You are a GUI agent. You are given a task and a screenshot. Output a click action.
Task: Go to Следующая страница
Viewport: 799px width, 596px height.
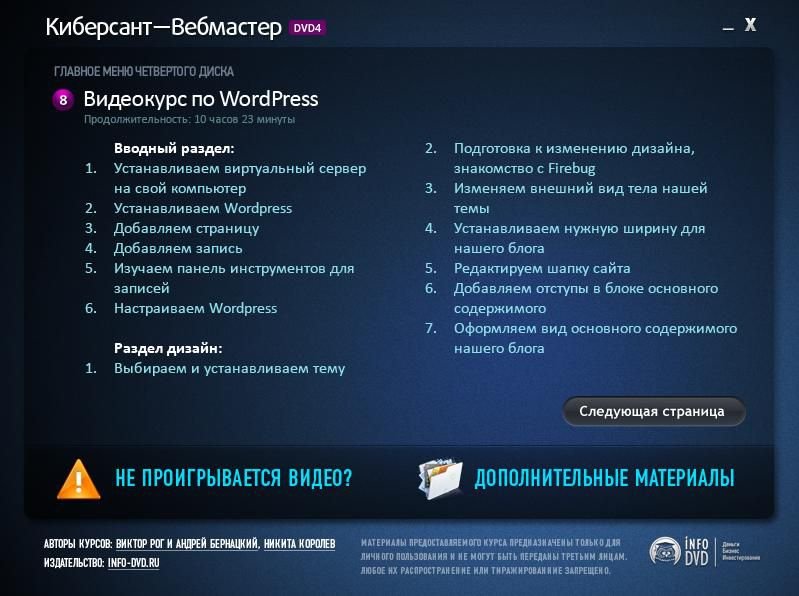(x=654, y=412)
